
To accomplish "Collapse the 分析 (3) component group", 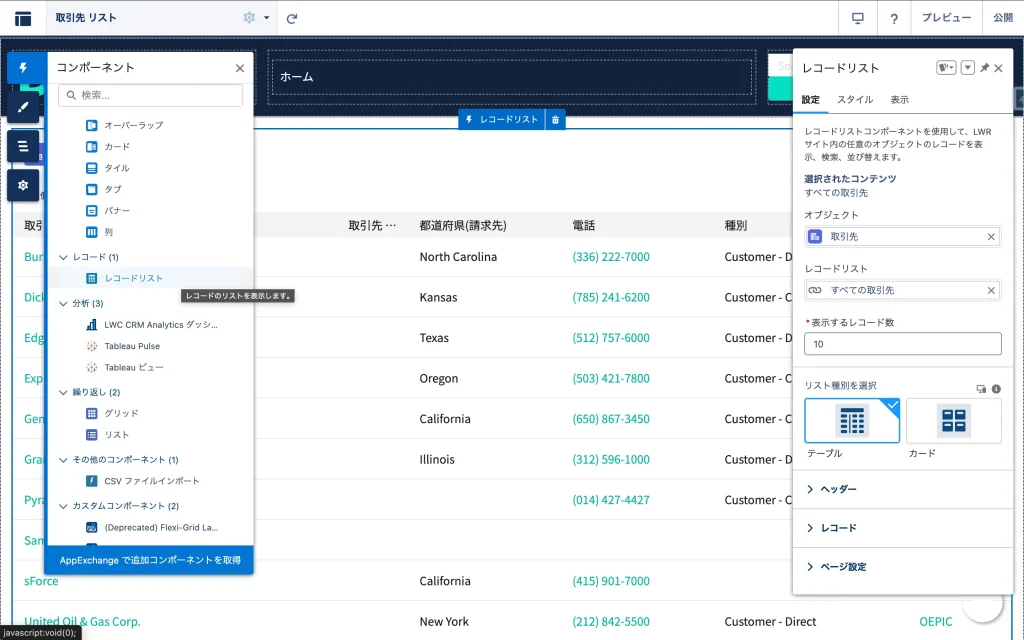I will click(64, 303).
